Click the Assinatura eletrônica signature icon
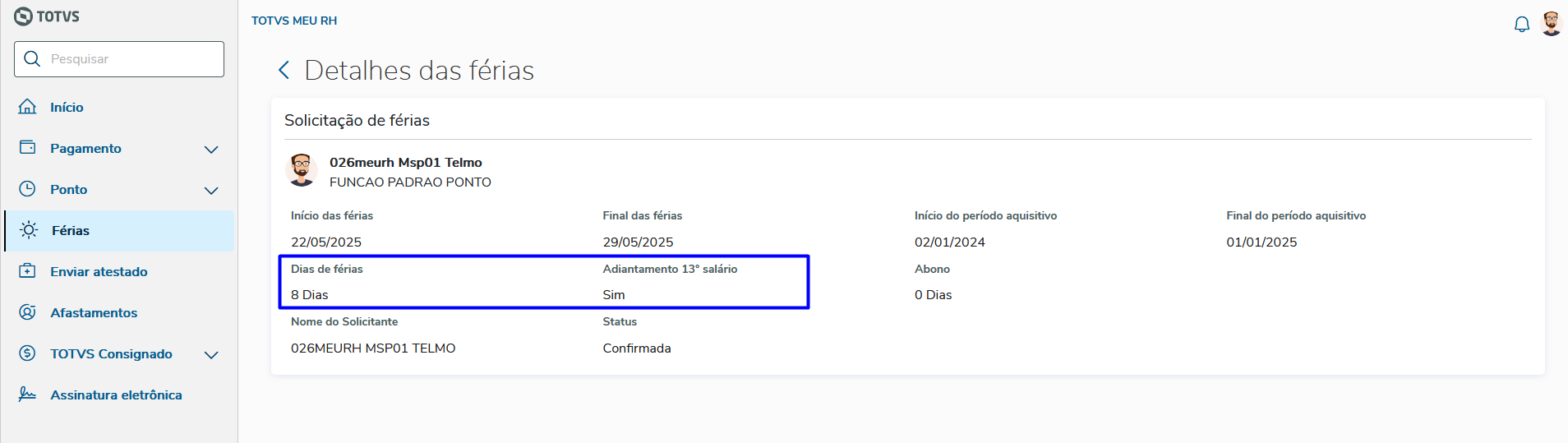 pos(27,395)
